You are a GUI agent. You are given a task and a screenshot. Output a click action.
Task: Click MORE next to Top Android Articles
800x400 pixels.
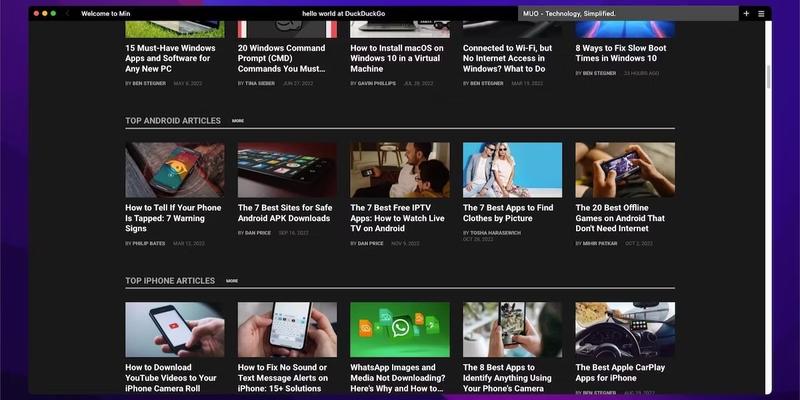[238, 121]
